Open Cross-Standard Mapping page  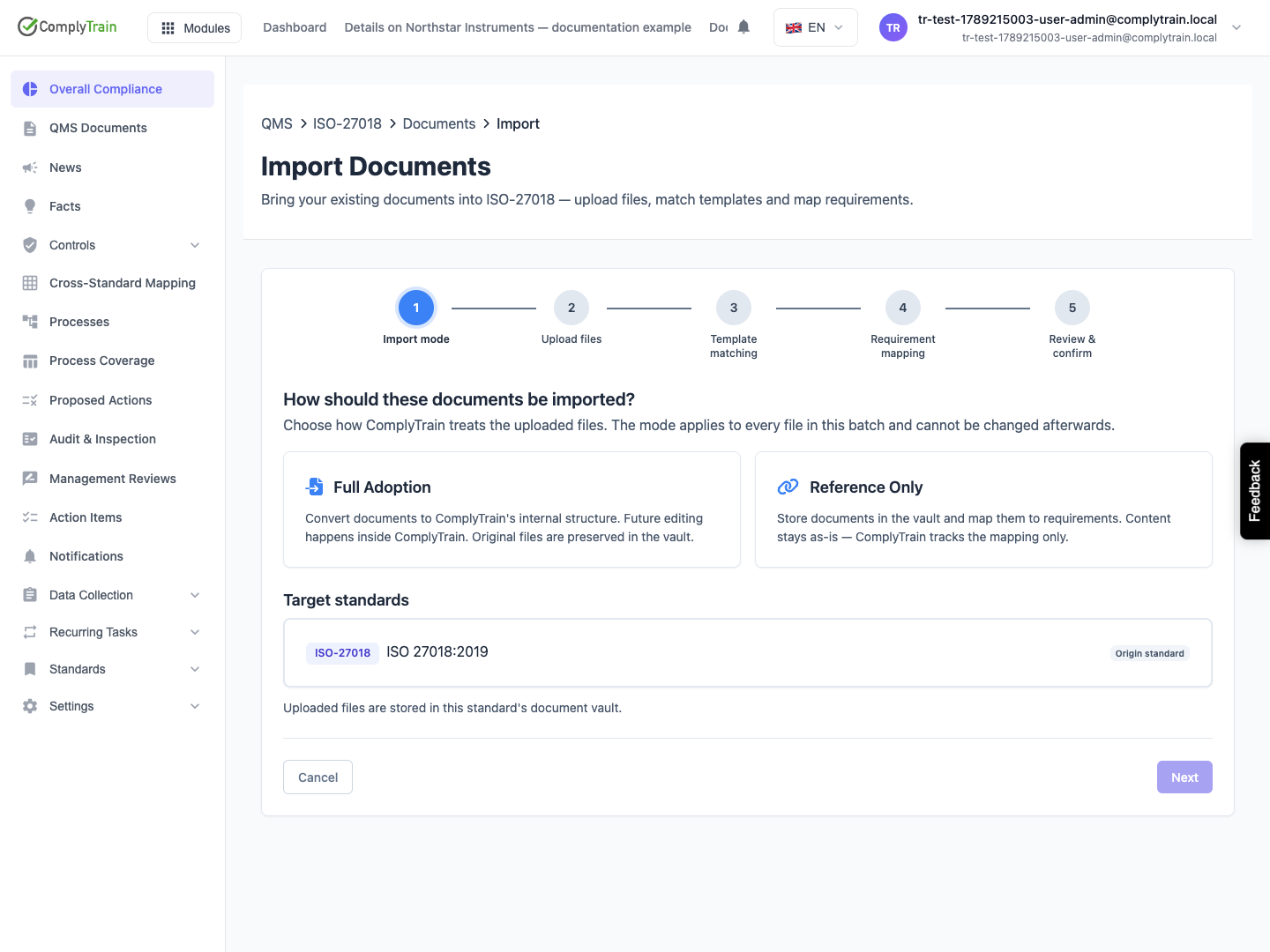coord(112,283)
